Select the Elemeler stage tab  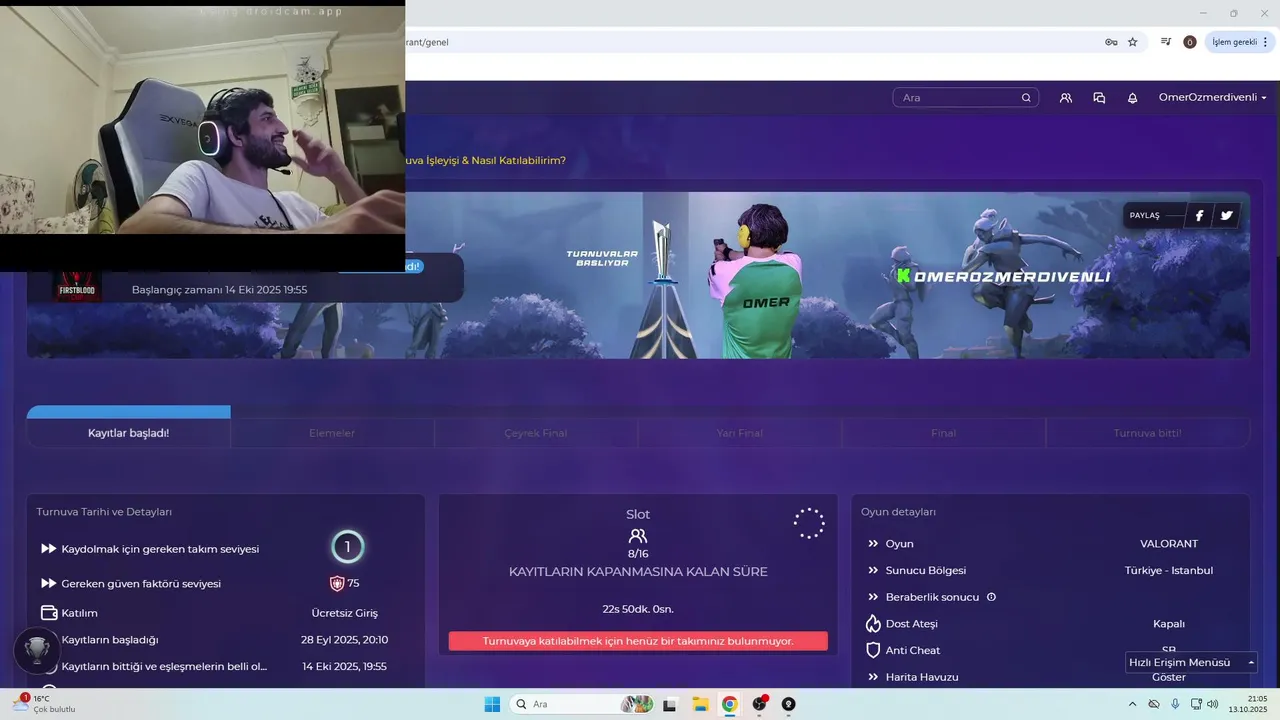coord(332,433)
